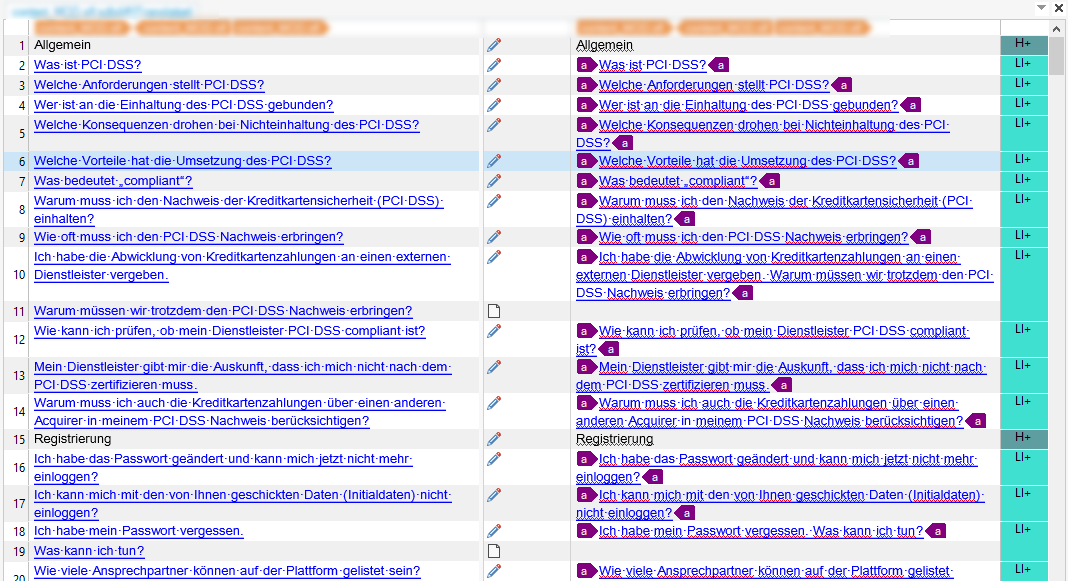1068x581 pixels.
Task: Select row number 11
Action: [19, 311]
